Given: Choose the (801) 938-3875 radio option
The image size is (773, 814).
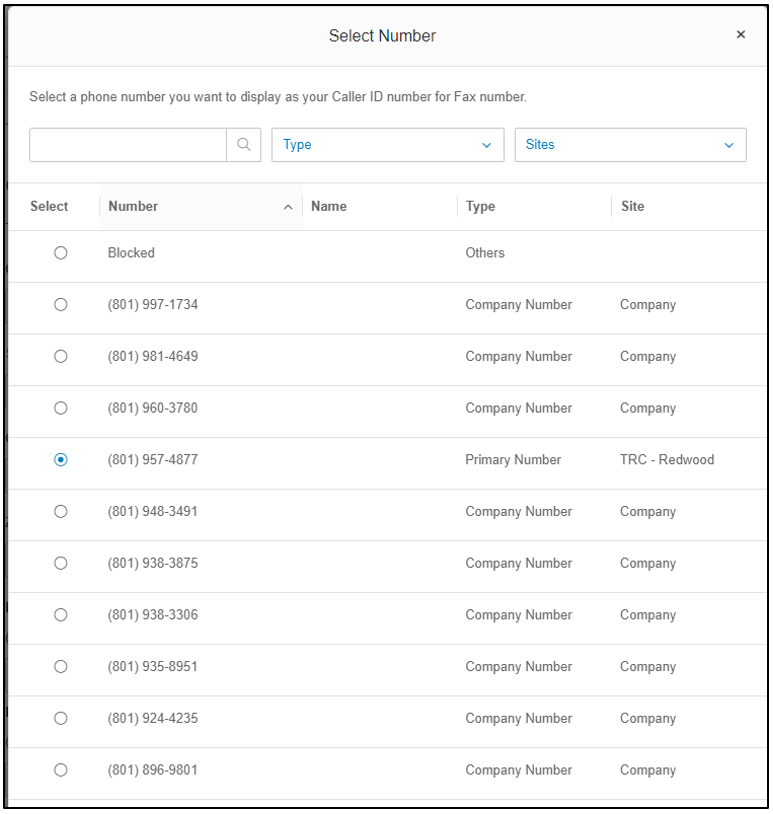Looking at the screenshot, I should (x=61, y=563).
